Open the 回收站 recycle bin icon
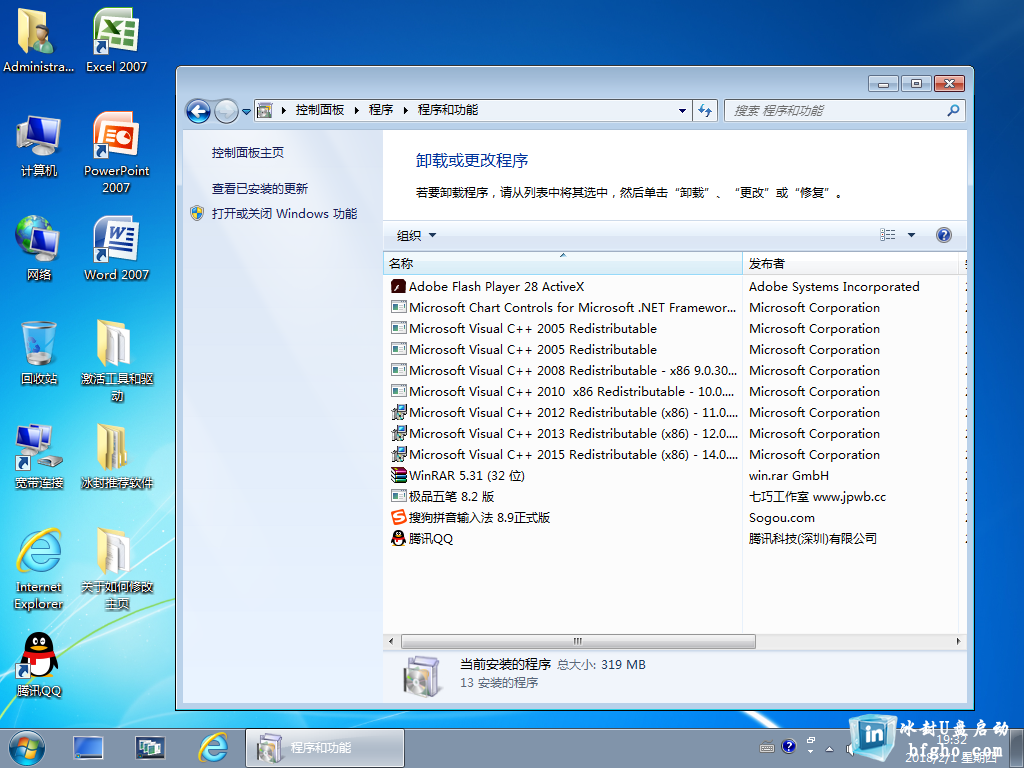The width and height of the screenshot is (1024, 768). coord(39,353)
